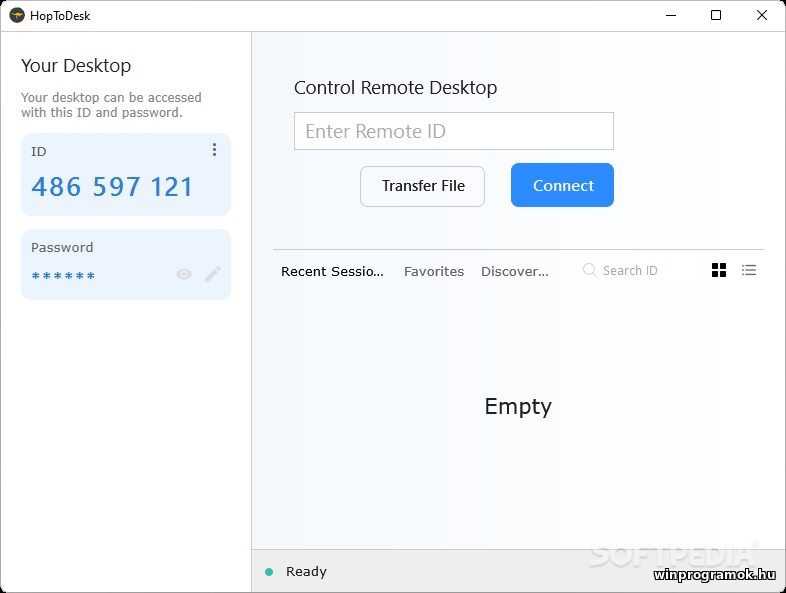Click the blue Connect button
786x593 pixels.
[562, 186]
